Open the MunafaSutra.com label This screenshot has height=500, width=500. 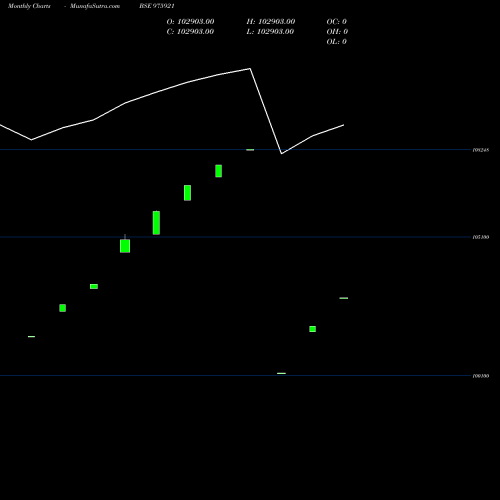pos(95,6)
